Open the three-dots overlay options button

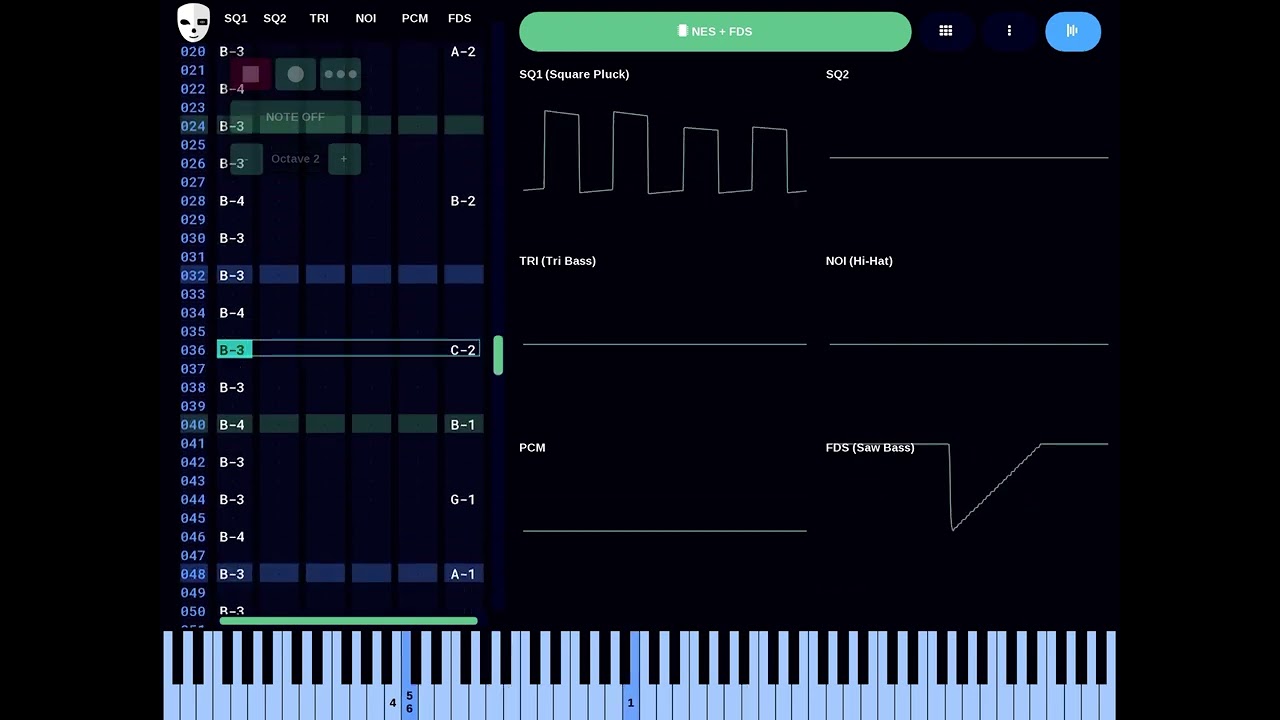point(341,74)
